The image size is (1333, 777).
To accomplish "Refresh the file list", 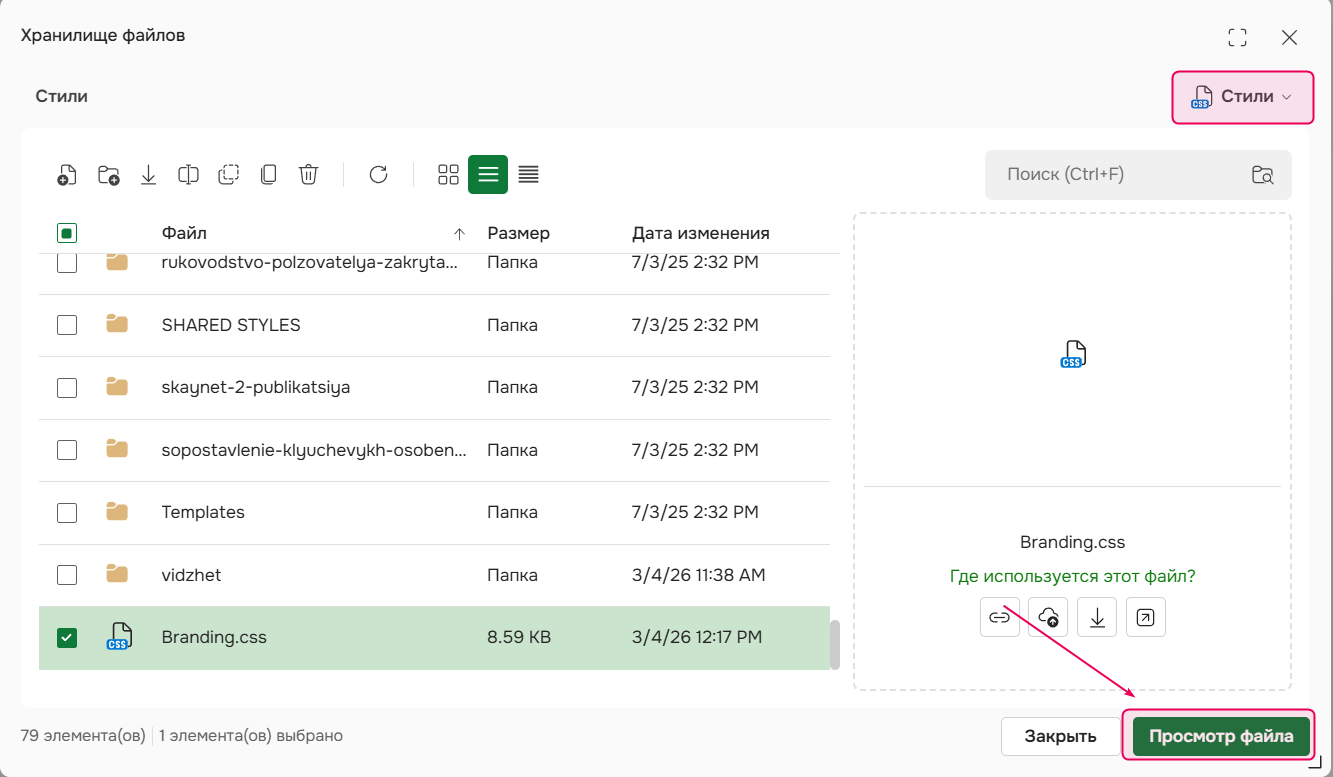I will point(378,175).
